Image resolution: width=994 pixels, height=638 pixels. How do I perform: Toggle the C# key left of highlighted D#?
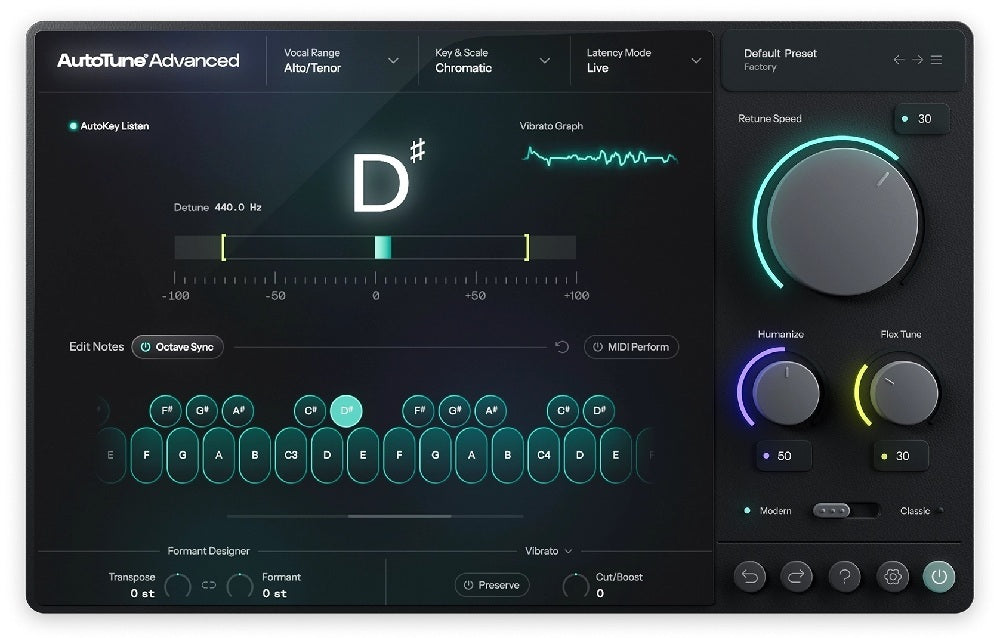310,410
